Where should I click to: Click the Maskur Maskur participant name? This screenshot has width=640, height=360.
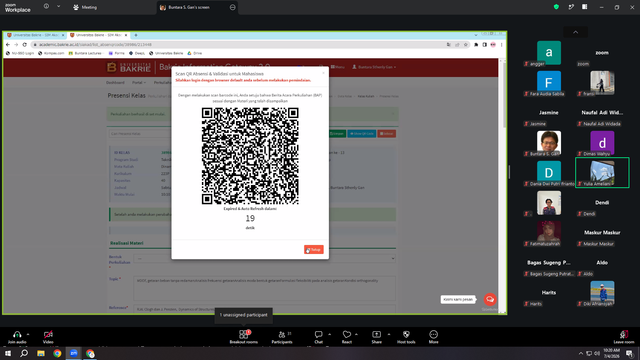click(x=602, y=233)
